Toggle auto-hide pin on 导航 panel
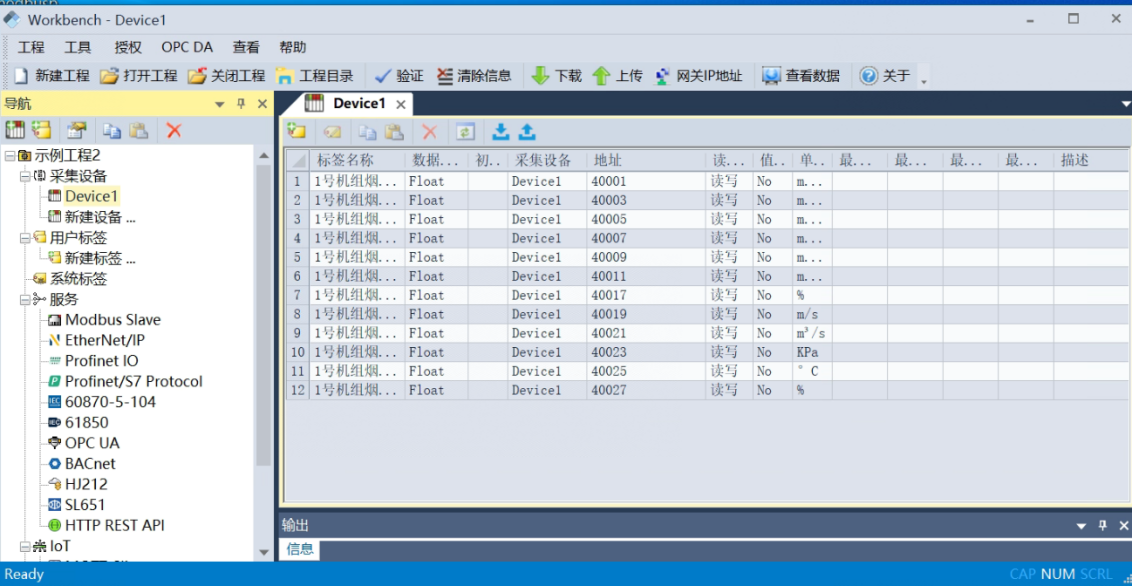1132x586 pixels. [241, 105]
